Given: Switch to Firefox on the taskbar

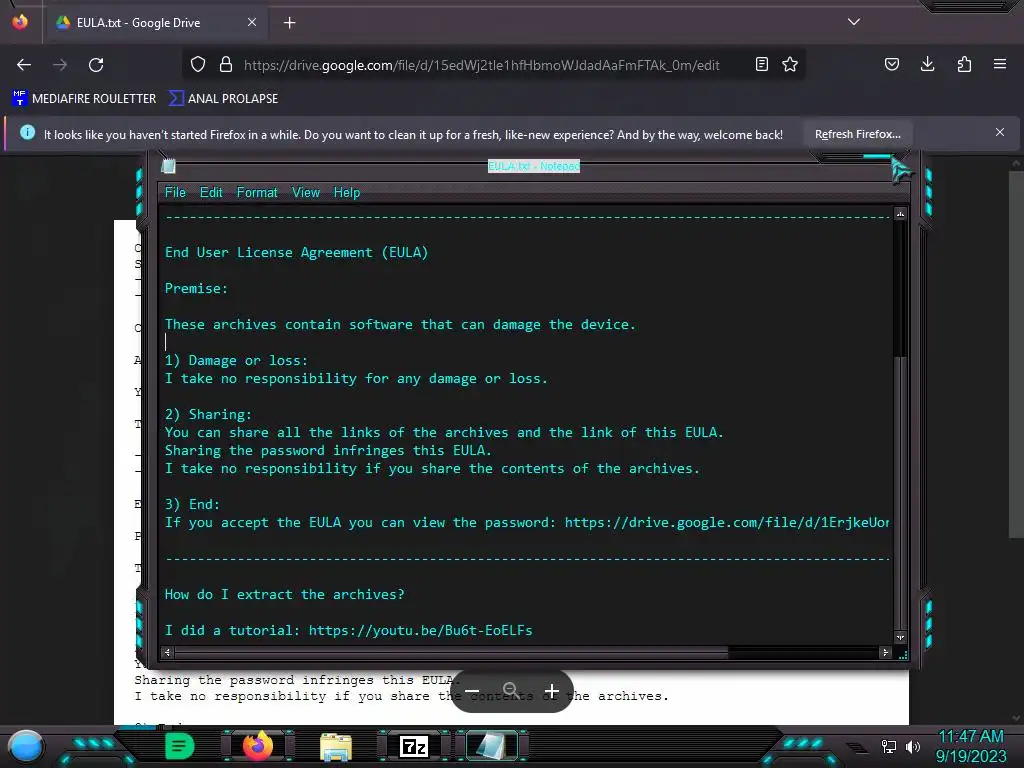Looking at the screenshot, I should [257, 746].
